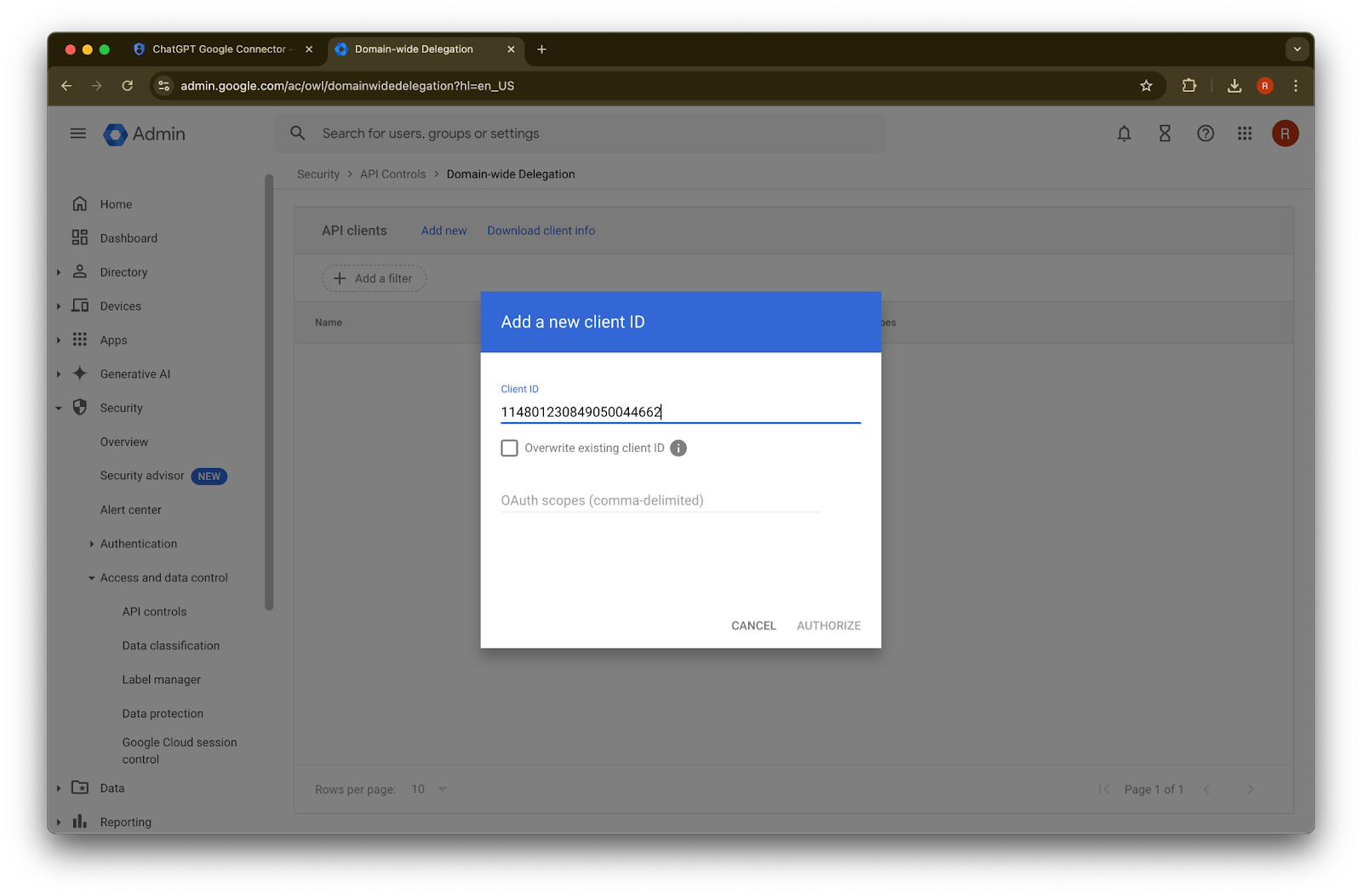Click the browser address bar
The height and width of the screenshot is (896, 1362).
point(655,86)
